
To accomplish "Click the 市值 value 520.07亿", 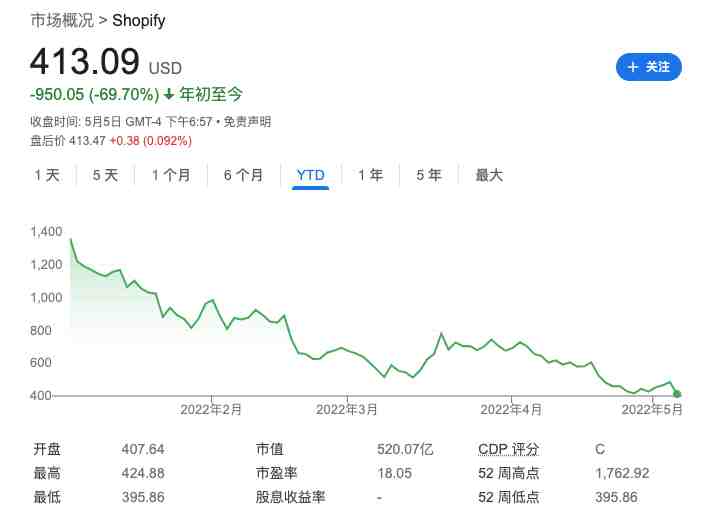I will pos(405,449).
